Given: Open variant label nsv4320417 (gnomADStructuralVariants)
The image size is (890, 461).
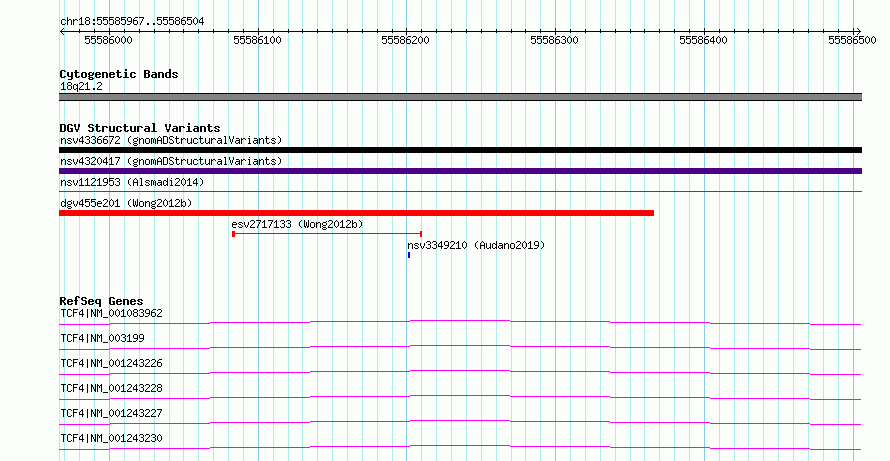Looking at the screenshot, I should coord(171,161).
